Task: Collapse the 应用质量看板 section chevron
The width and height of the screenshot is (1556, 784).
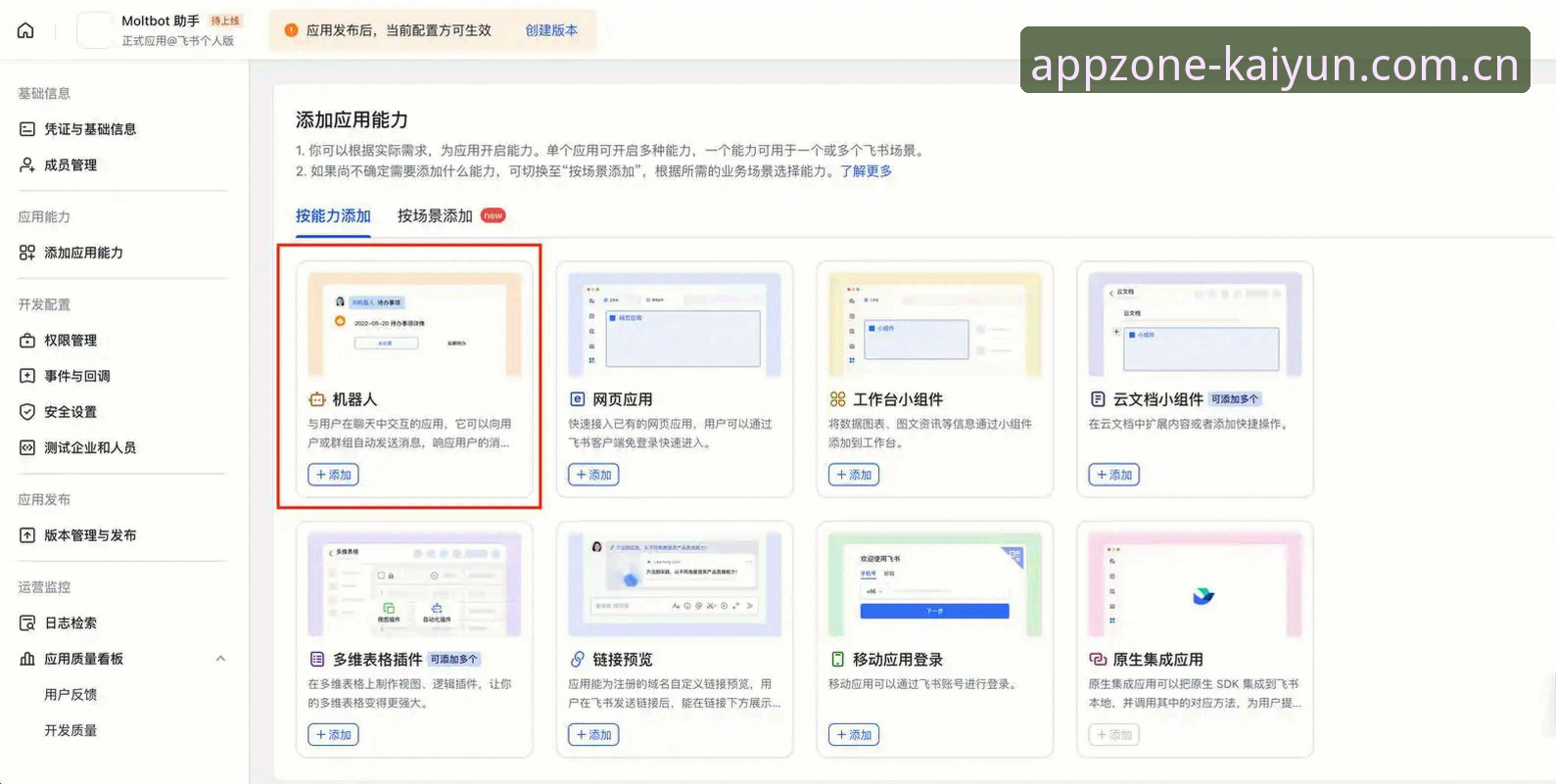Action: (x=220, y=659)
